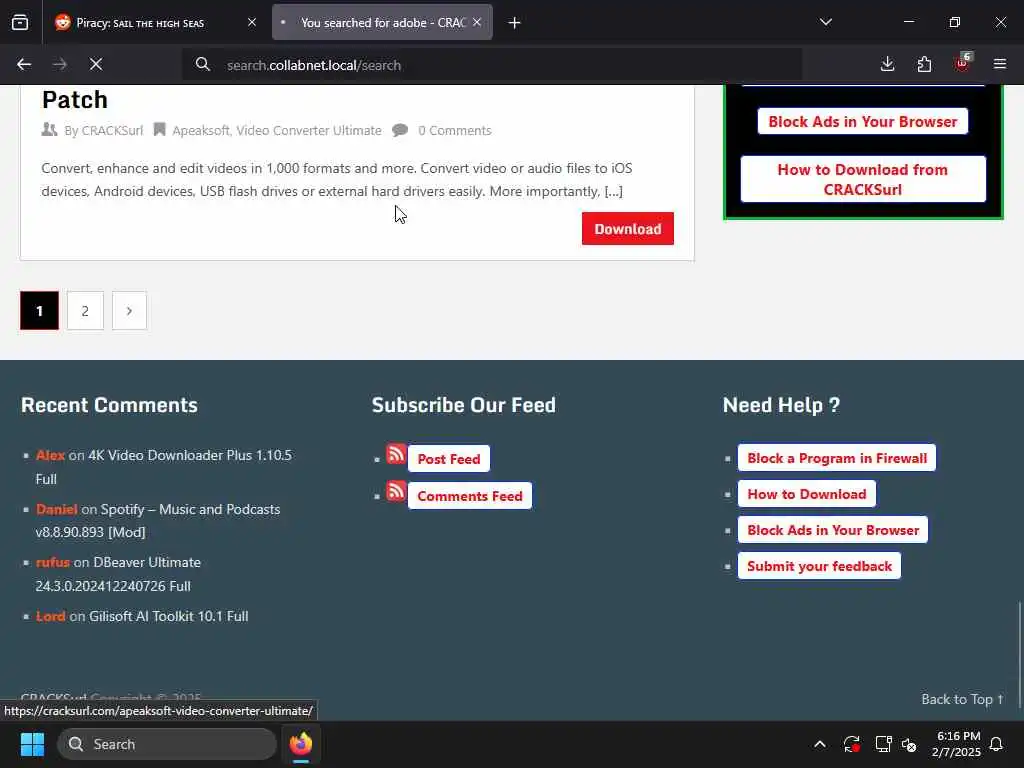Open the 0 Comments link
Viewport: 1024px width, 768px height.
tap(455, 131)
